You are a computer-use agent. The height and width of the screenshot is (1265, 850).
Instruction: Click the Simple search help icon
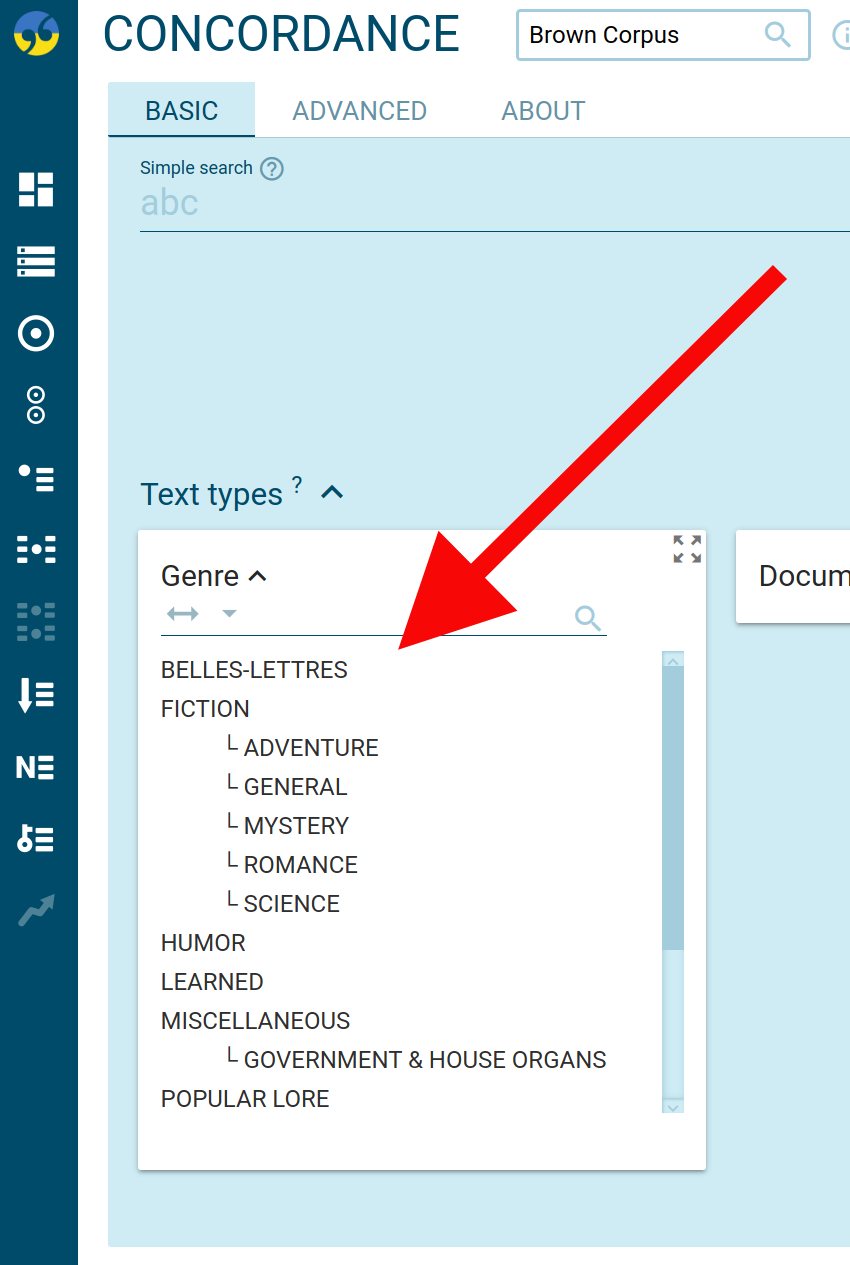coord(272,168)
